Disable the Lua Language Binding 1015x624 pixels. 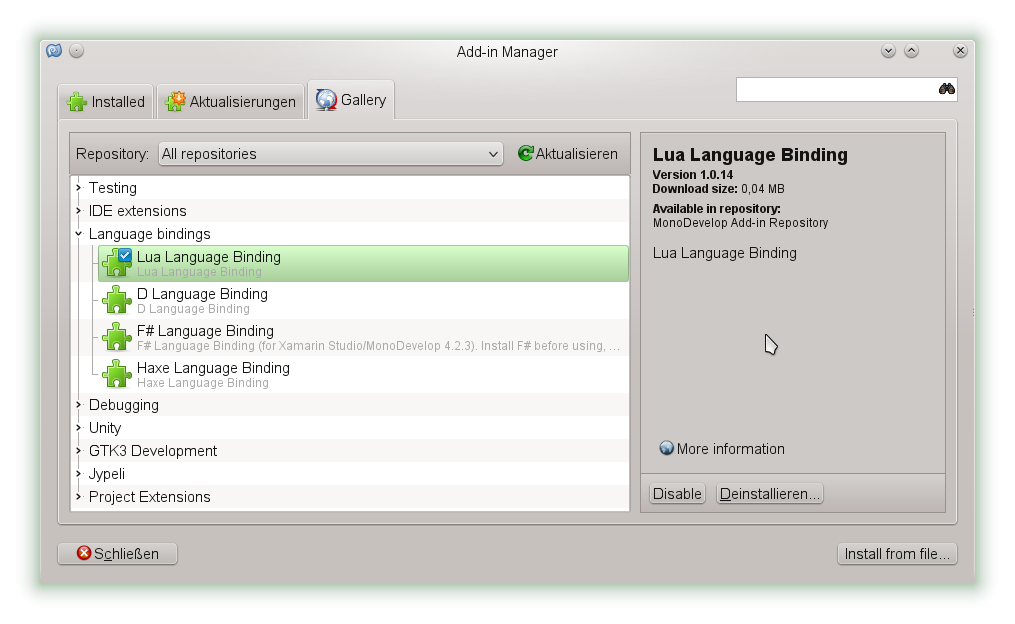677,493
